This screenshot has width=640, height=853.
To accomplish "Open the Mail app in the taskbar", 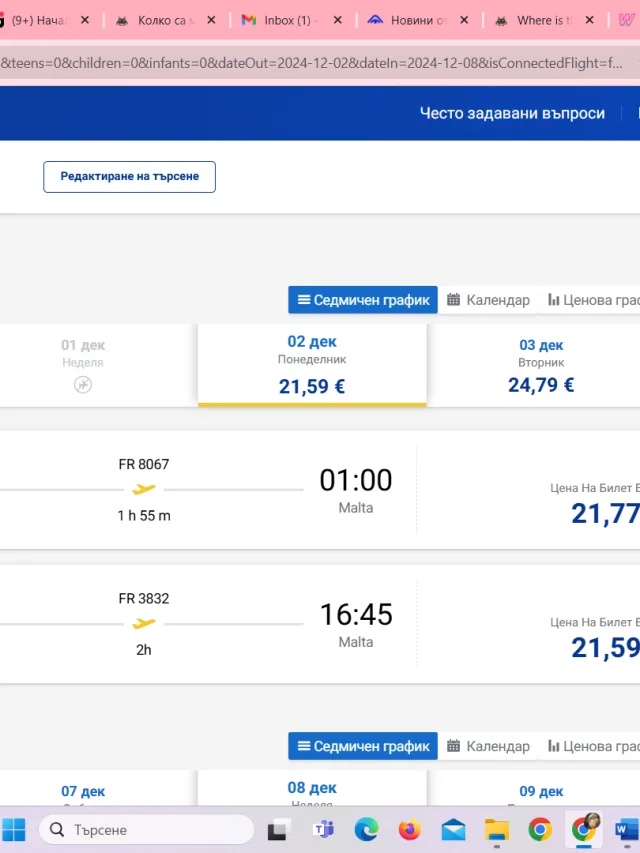I will pos(453,830).
